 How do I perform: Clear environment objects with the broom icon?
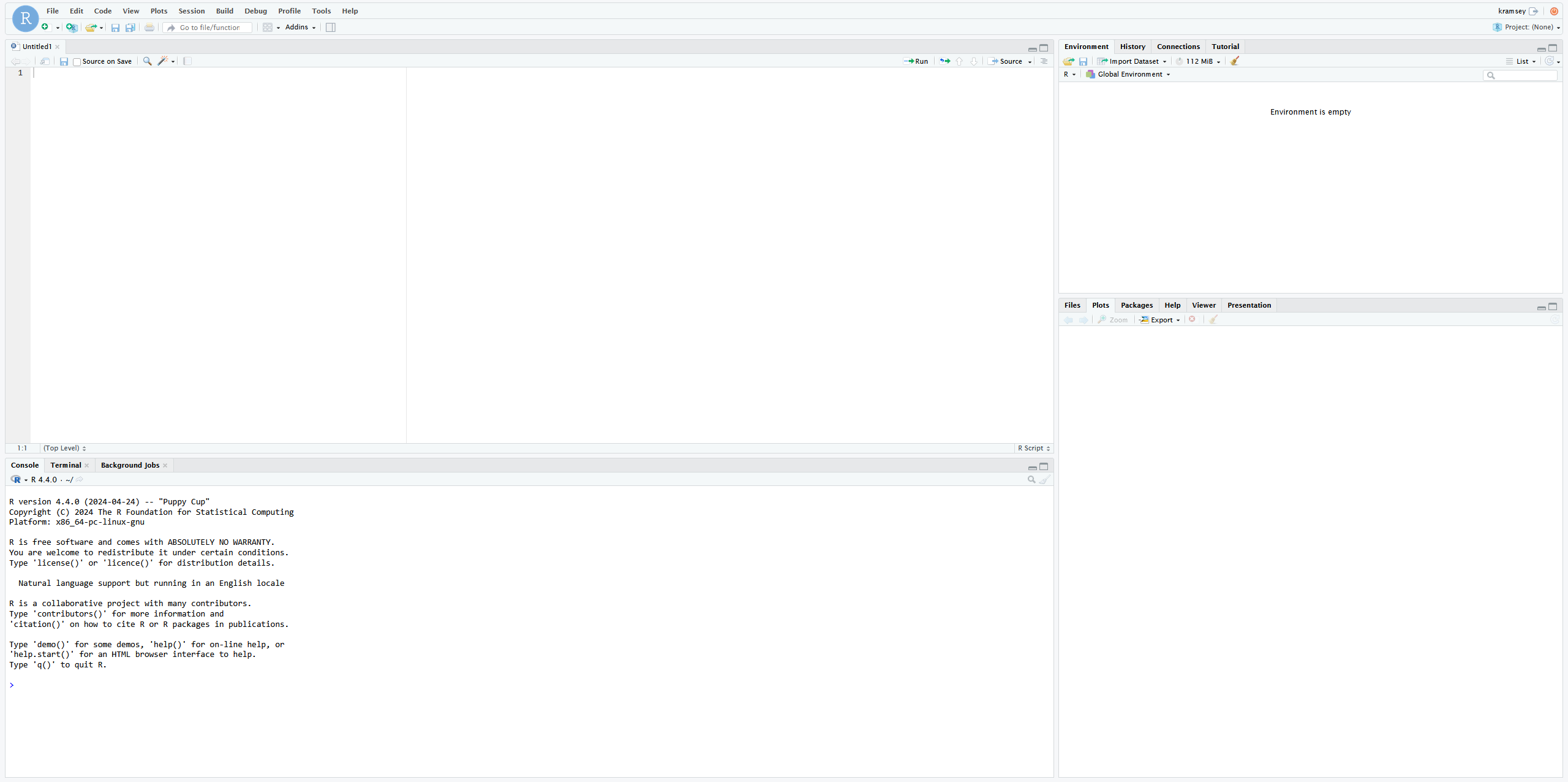[x=1235, y=61]
